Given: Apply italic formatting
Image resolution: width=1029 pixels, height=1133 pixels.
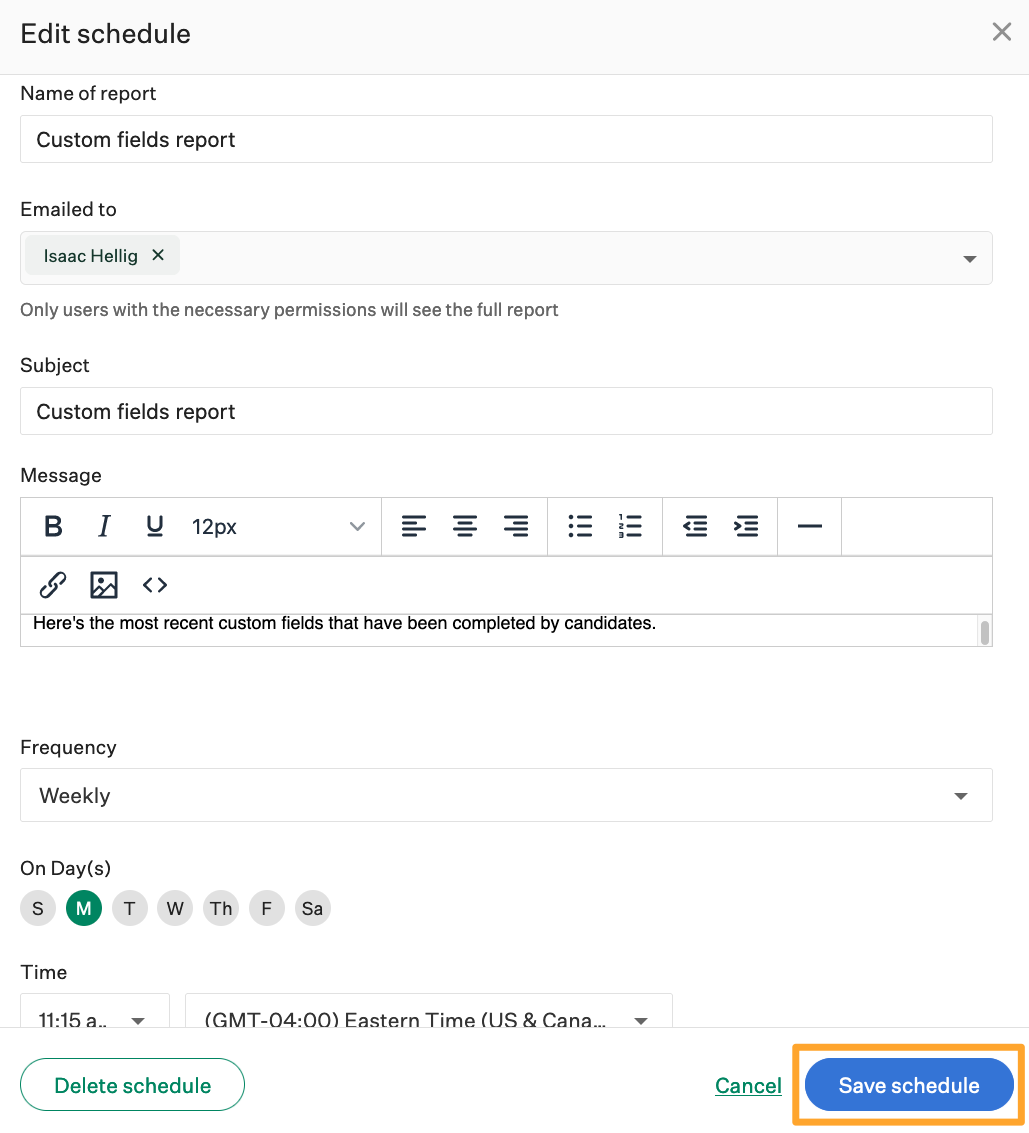Looking at the screenshot, I should coord(104,526).
